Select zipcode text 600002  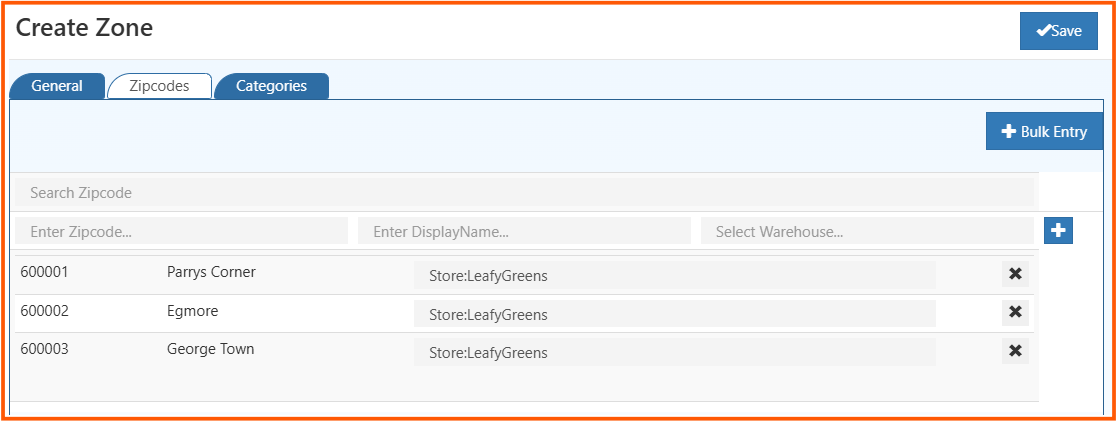(44, 311)
